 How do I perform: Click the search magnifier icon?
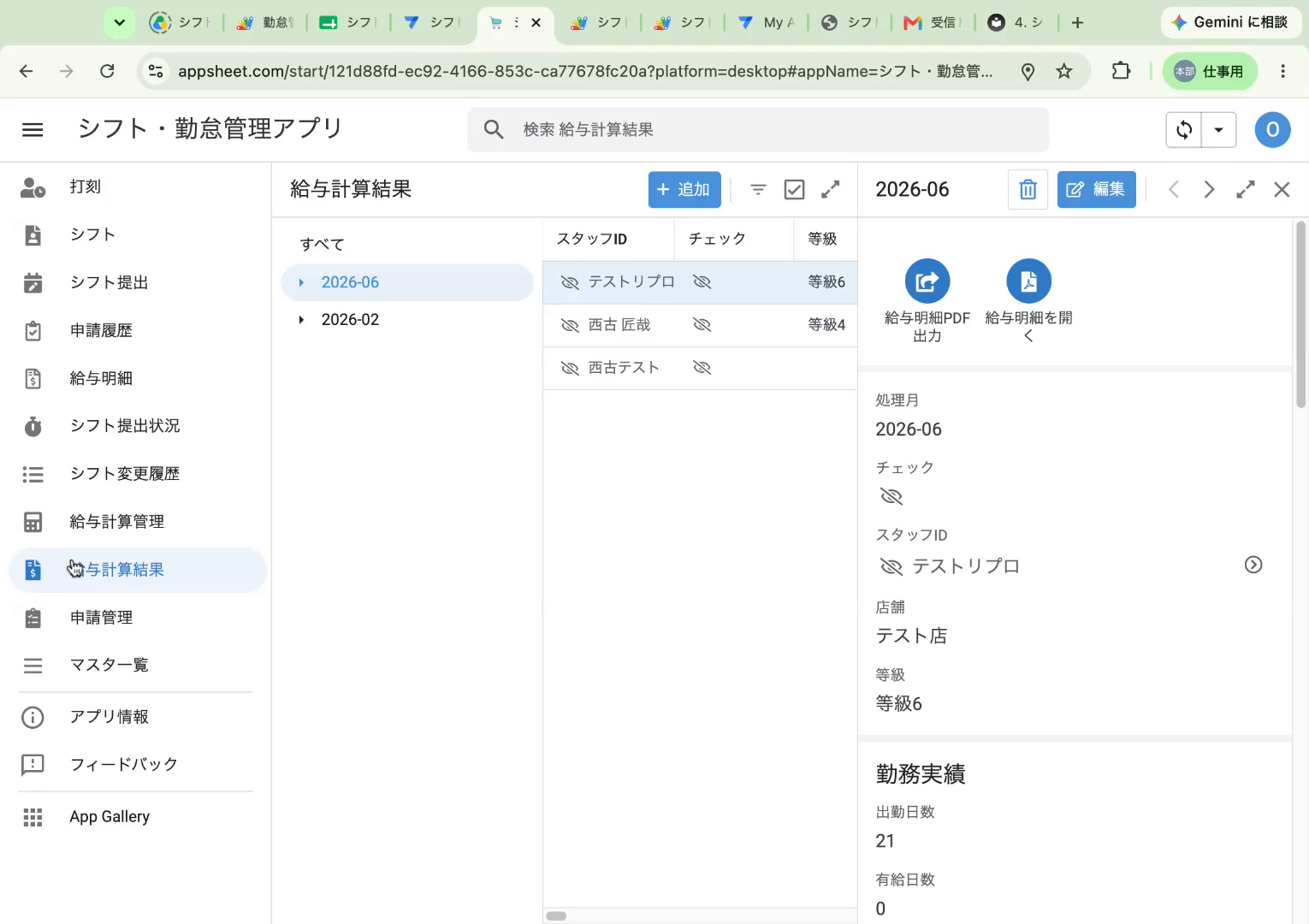point(494,129)
